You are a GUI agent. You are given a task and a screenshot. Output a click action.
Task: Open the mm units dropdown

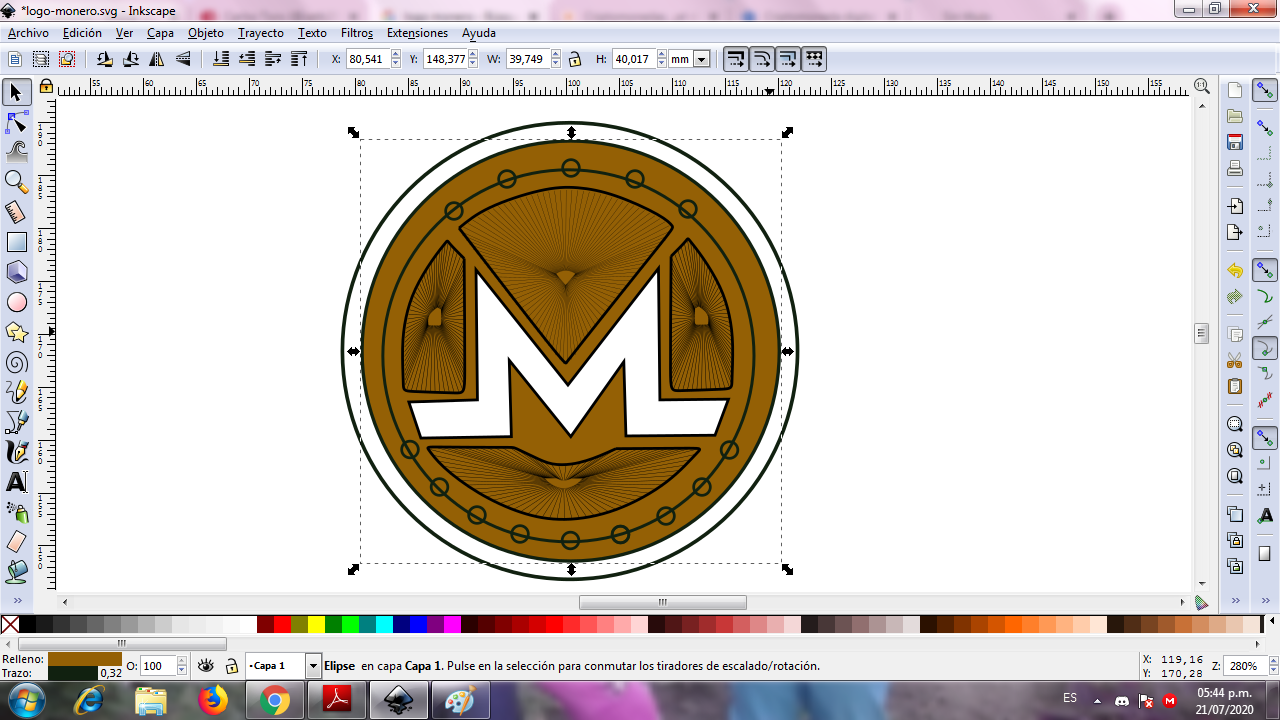(x=701, y=59)
